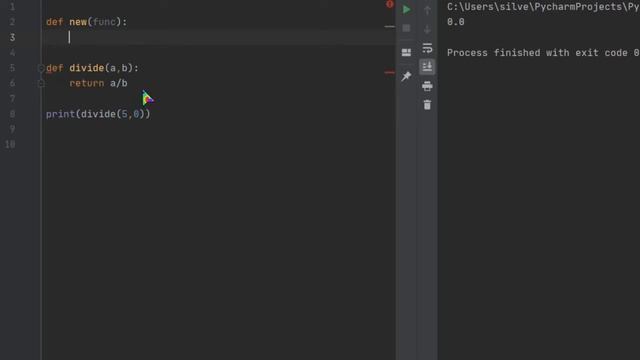
Task: Toggle Scroll to End in the console
Action: [427, 67]
